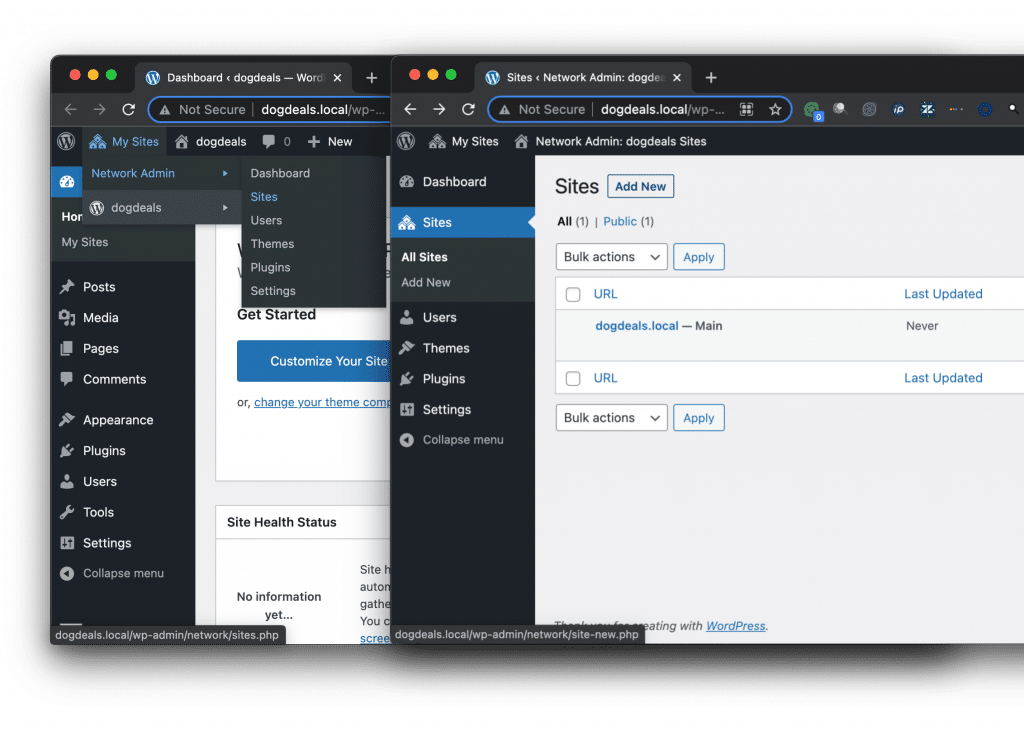
Task: Click the dashboard gauge icon in the left sidebar
Action: point(67,182)
